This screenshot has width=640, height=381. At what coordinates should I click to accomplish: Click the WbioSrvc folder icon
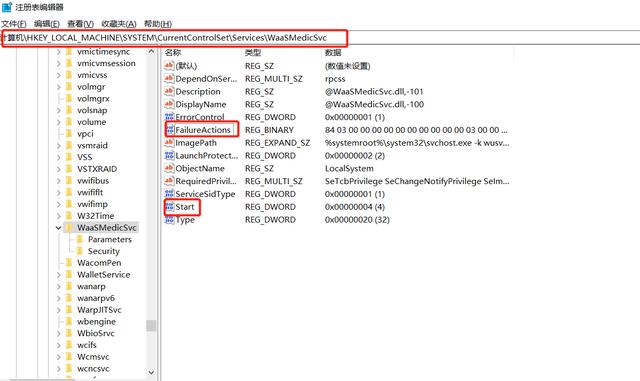pos(69,333)
